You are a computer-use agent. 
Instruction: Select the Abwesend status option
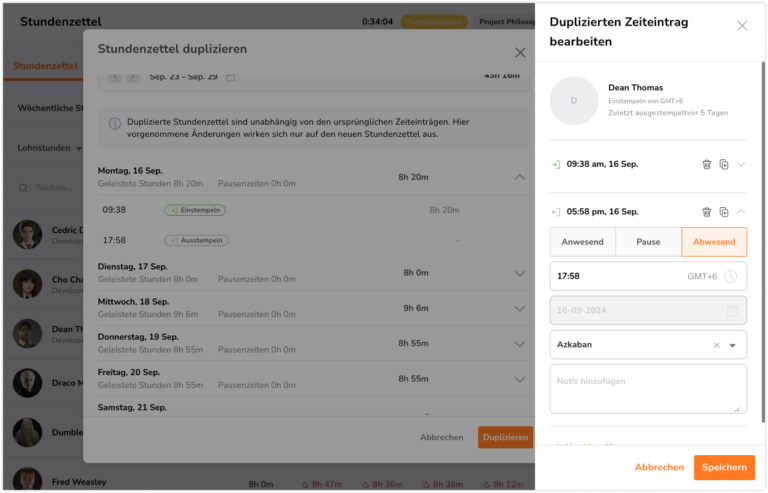coord(714,242)
